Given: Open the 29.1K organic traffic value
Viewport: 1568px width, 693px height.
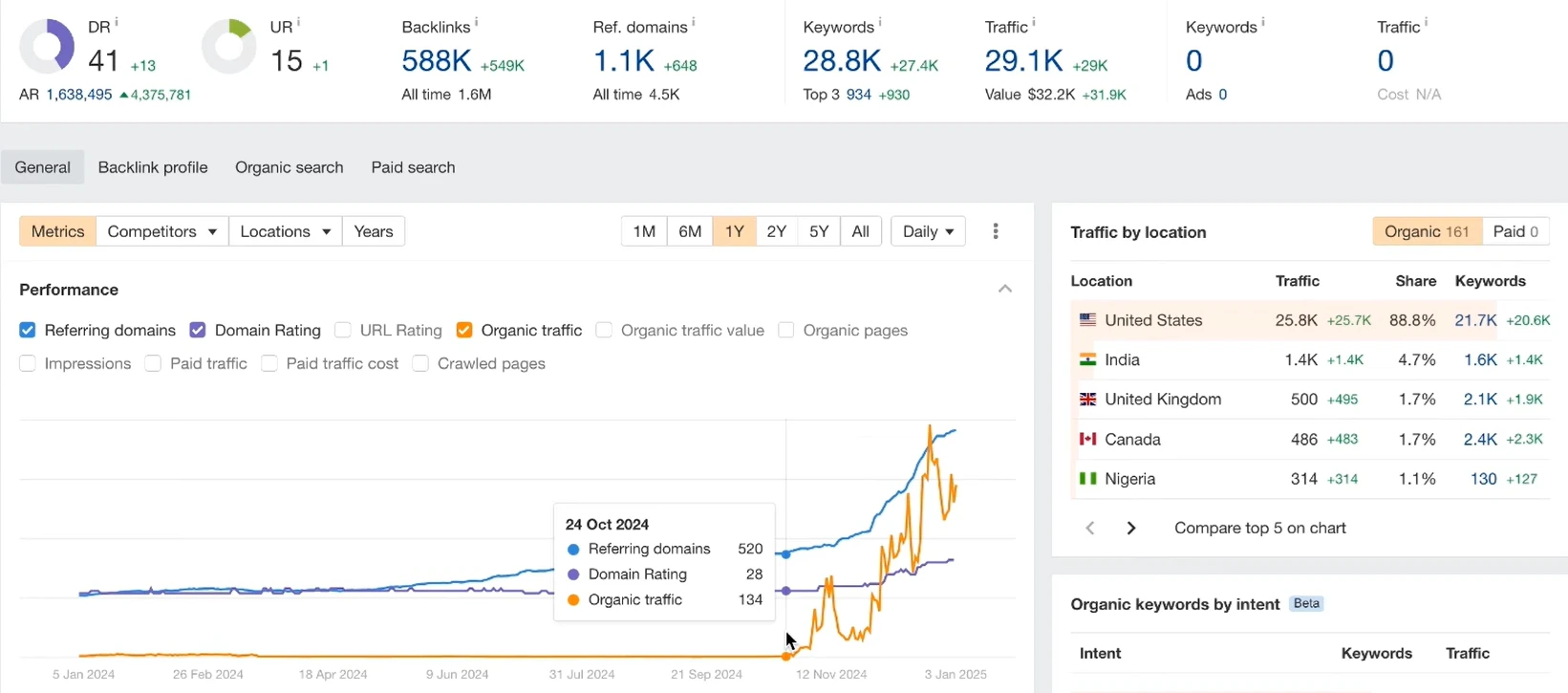Looking at the screenshot, I should 1024,61.
